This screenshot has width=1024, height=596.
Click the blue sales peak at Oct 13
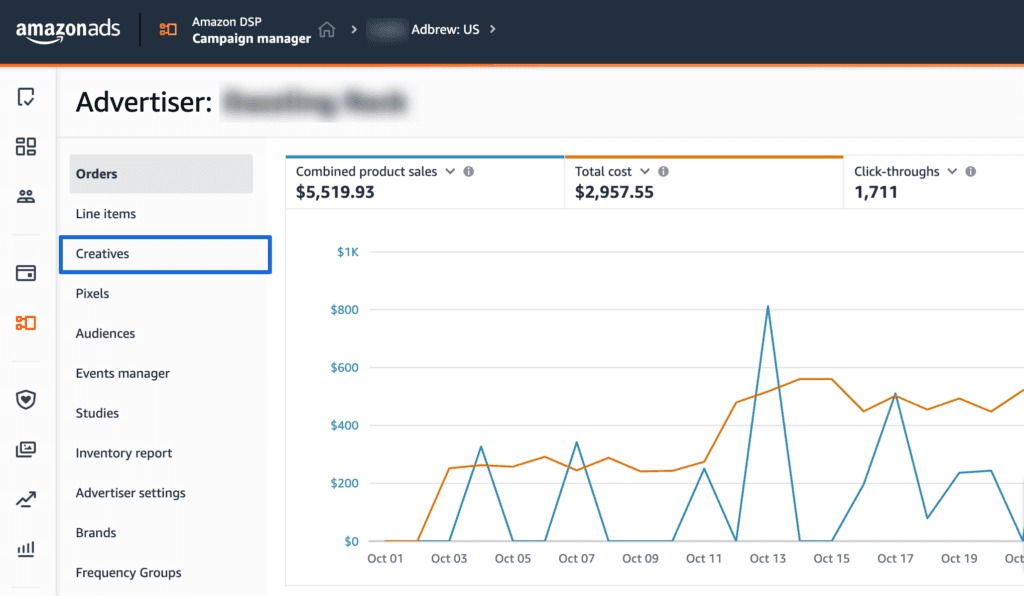(x=767, y=307)
